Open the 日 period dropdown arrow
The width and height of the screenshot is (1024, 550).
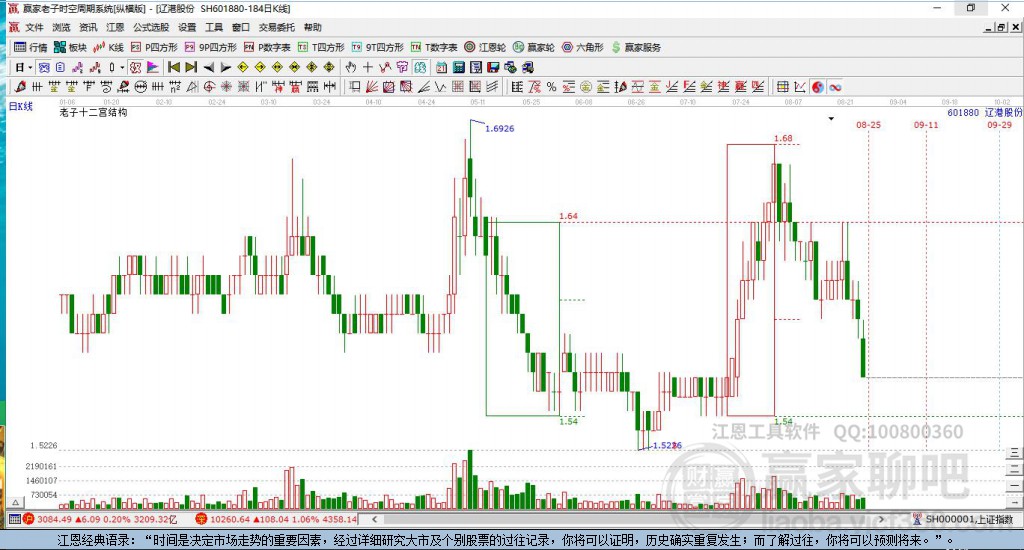click(x=30, y=67)
